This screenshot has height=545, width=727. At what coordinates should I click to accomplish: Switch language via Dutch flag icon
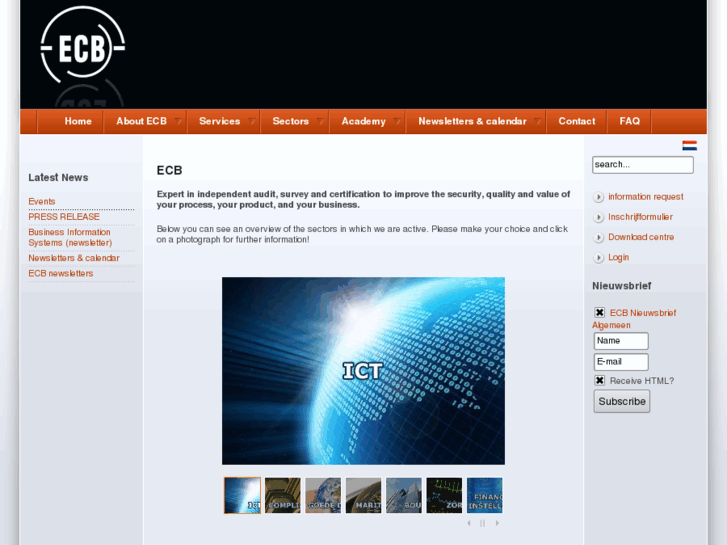[x=689, y=146]
